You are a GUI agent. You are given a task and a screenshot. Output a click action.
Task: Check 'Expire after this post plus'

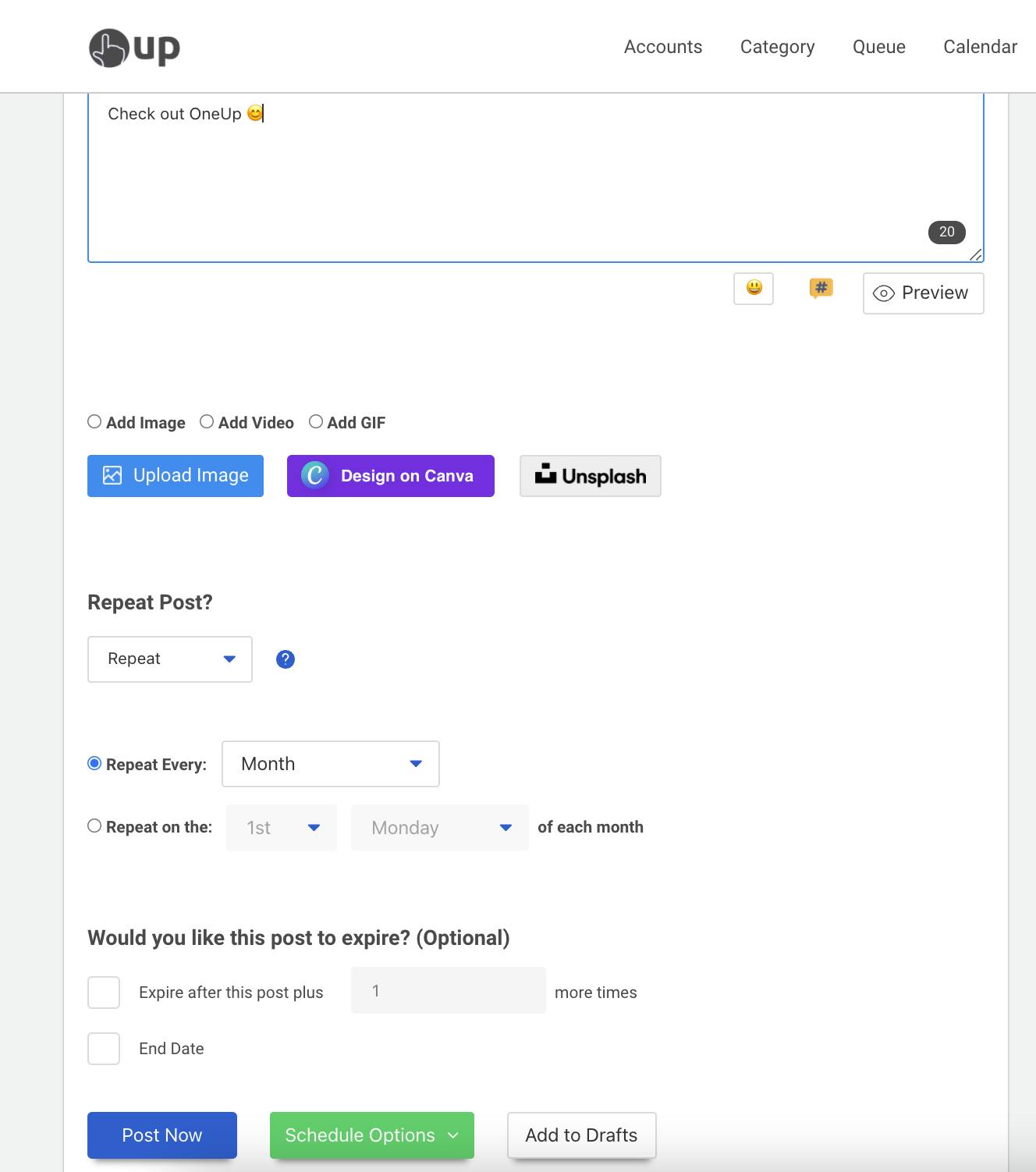pyautogui.click(x=103, y=993)
